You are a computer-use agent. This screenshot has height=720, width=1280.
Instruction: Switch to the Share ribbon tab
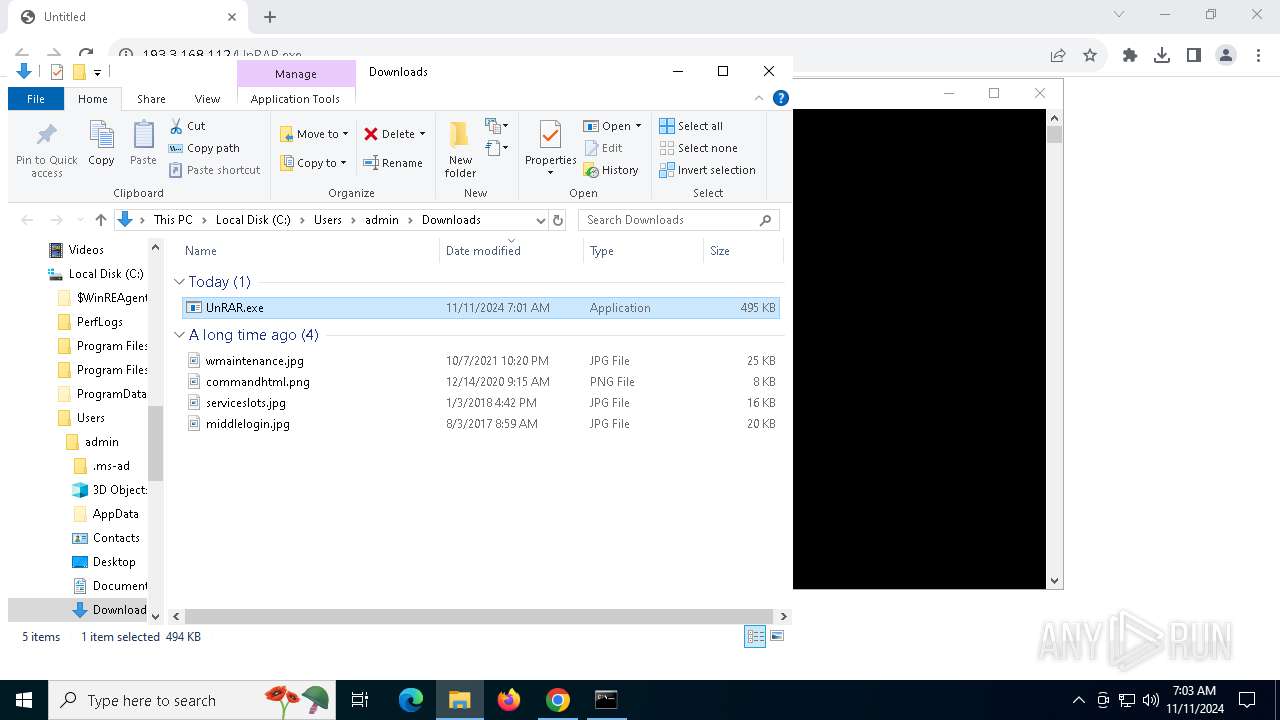coord(151,99)
